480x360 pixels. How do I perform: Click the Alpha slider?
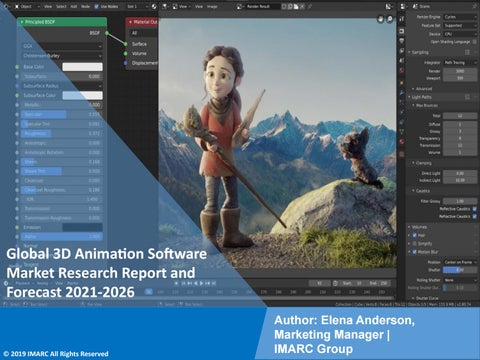pyautogui.click(x=62, y=237)
